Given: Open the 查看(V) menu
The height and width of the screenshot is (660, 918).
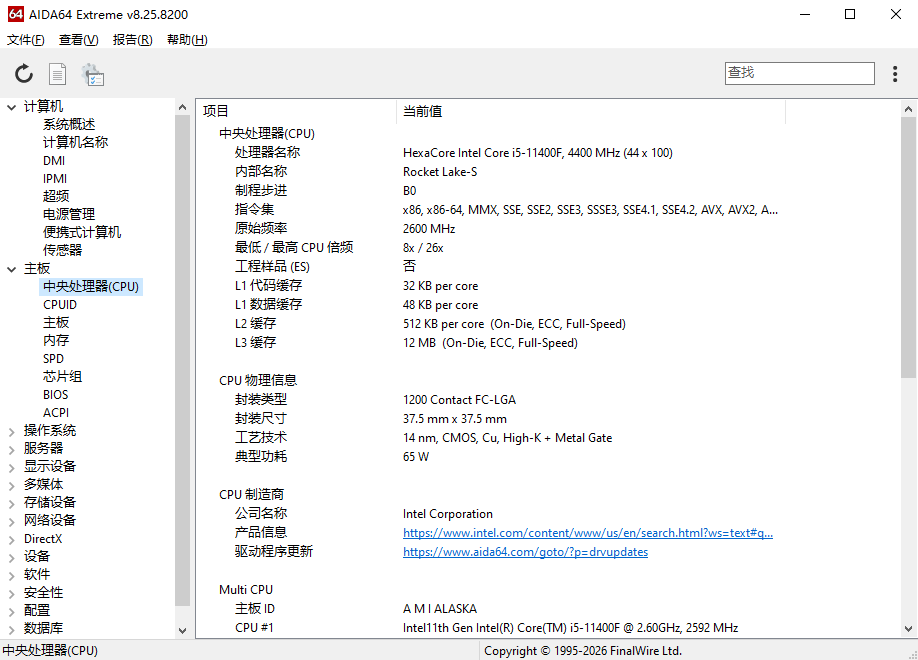Looking at the screenshot, I should (78, 40).
